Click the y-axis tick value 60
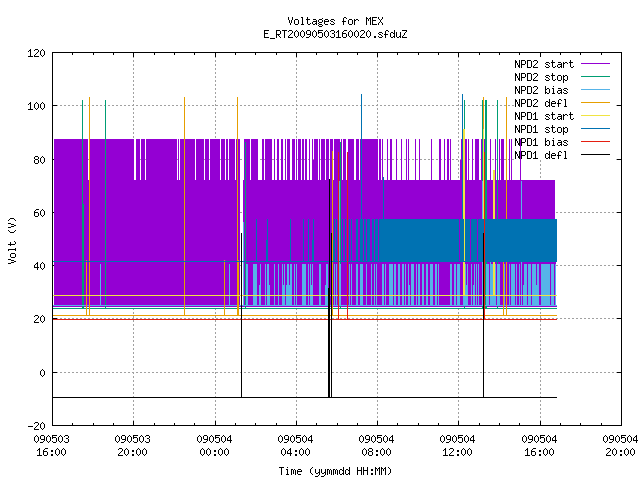Viewport: 640px width, 480px height. pos(39,213)
